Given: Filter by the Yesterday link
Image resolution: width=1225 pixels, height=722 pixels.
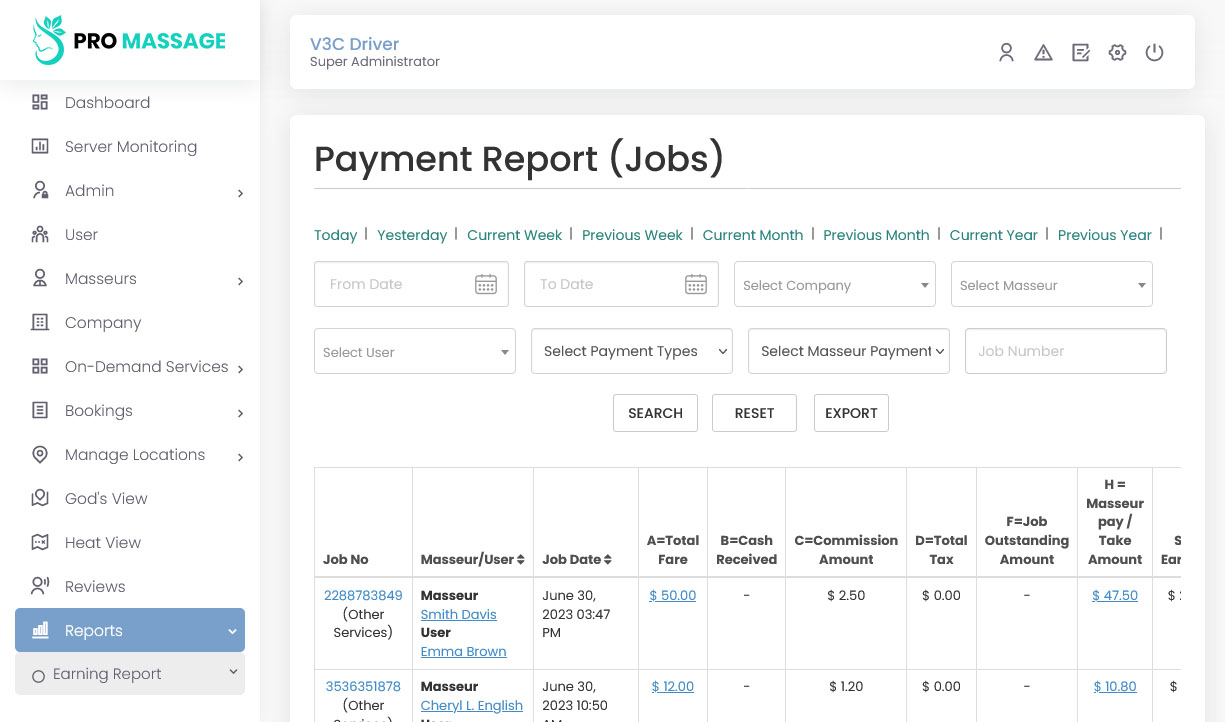Looking at the screenshot, I should (x=412, y=235).
